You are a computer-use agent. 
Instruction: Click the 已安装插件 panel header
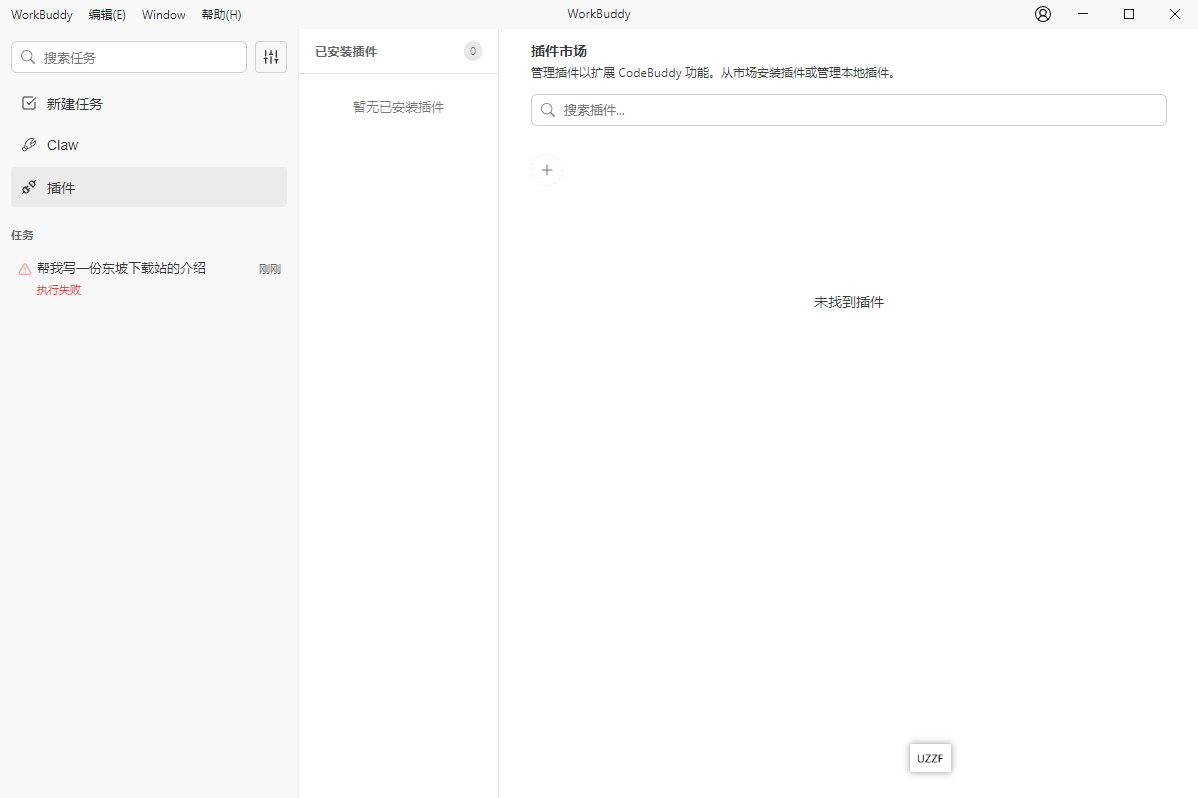pyautogui.click(x=346, y=51)
